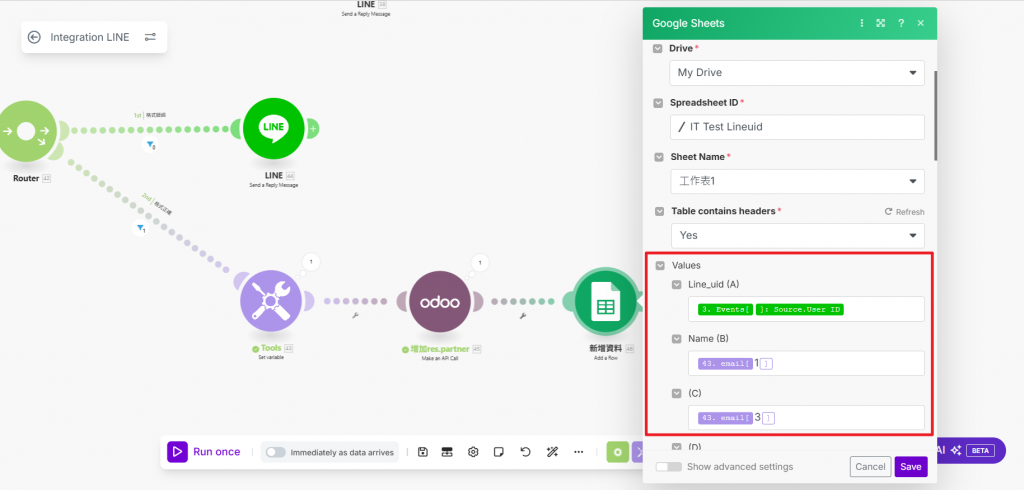This screenshot has height=490, width=1024.
Task: Open Google Sheets panel kebab menu
Action: [862, 23]
